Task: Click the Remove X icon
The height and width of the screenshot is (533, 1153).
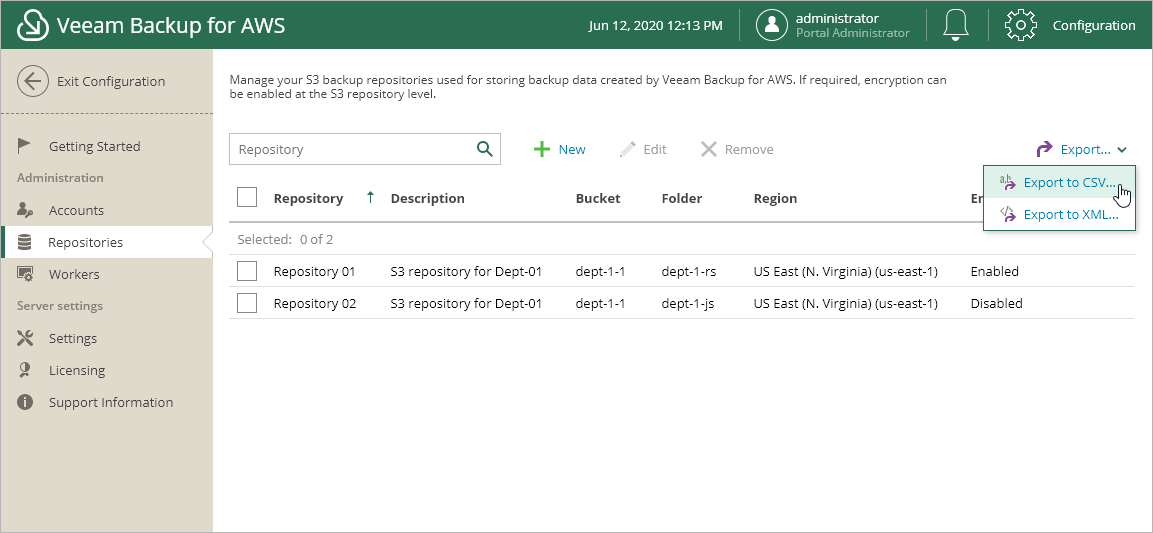Action: point(708,149)
